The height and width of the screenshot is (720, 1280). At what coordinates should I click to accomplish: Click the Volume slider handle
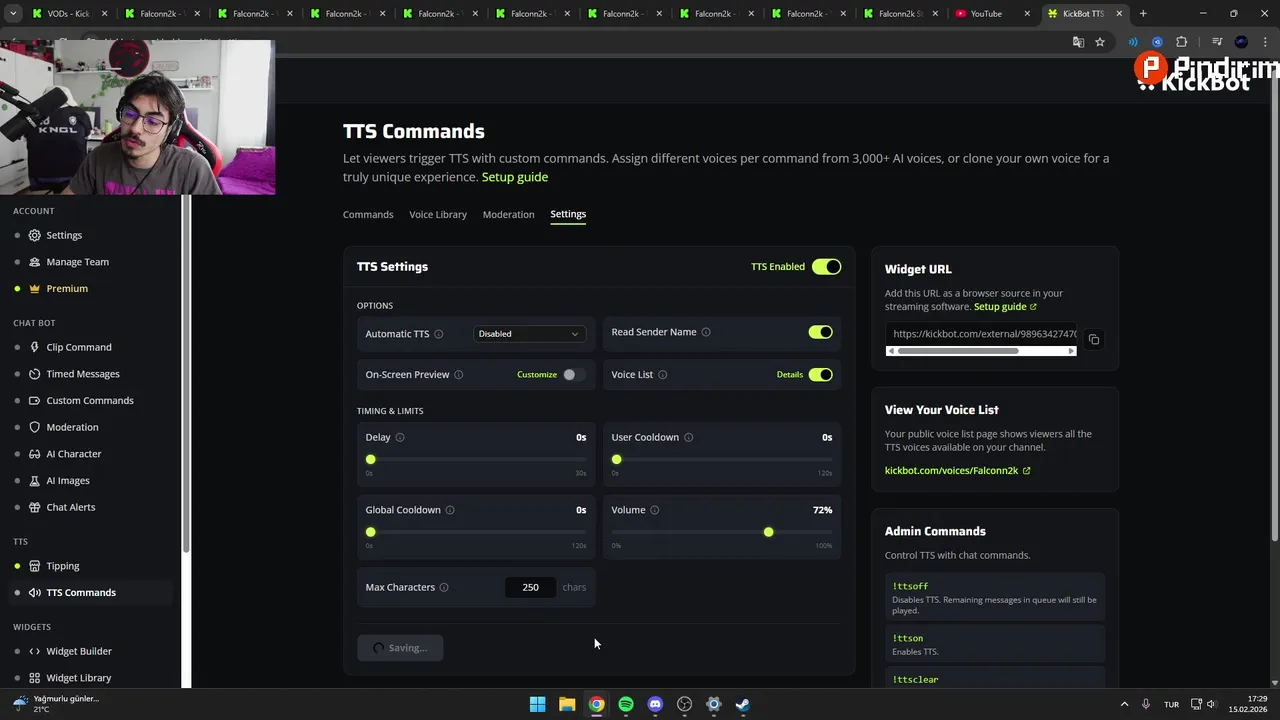(768, 532)
